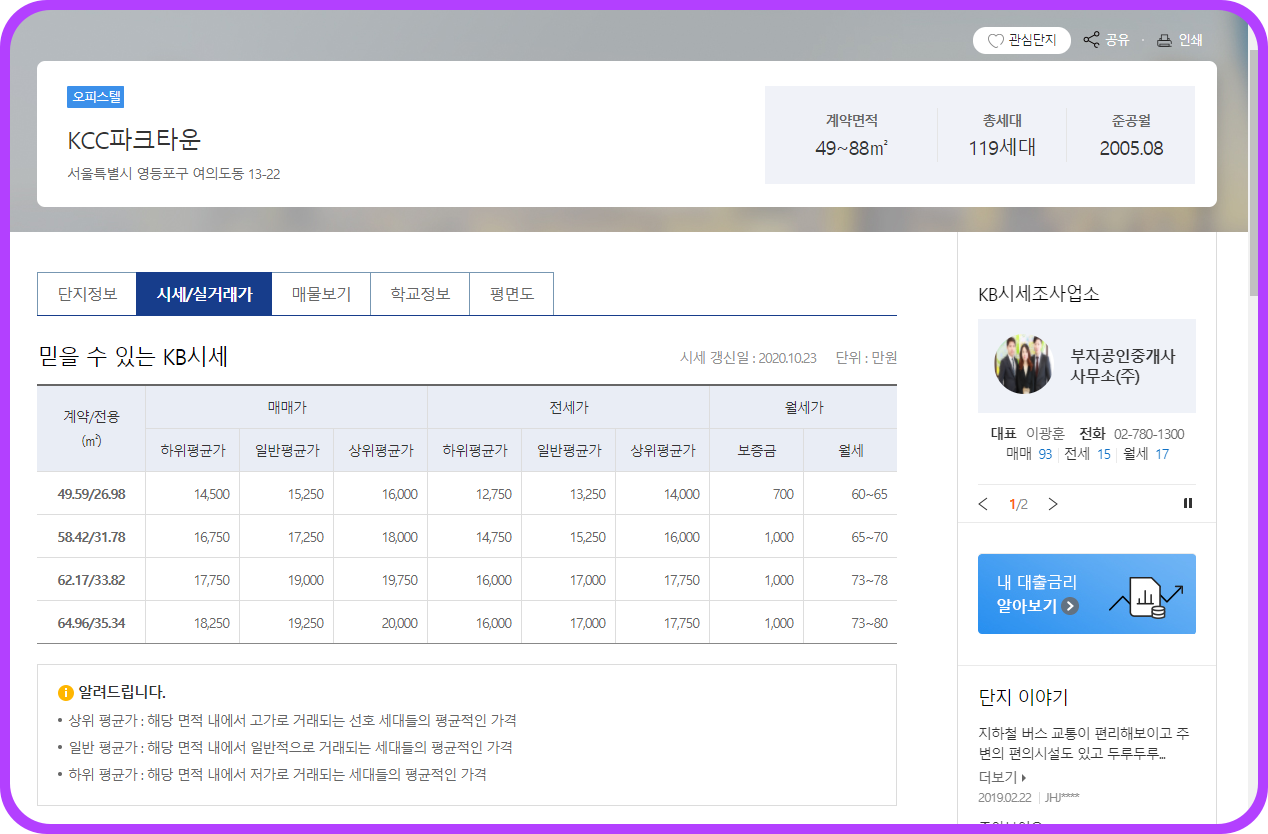Click the phone number 02-780-1300

1149,434
